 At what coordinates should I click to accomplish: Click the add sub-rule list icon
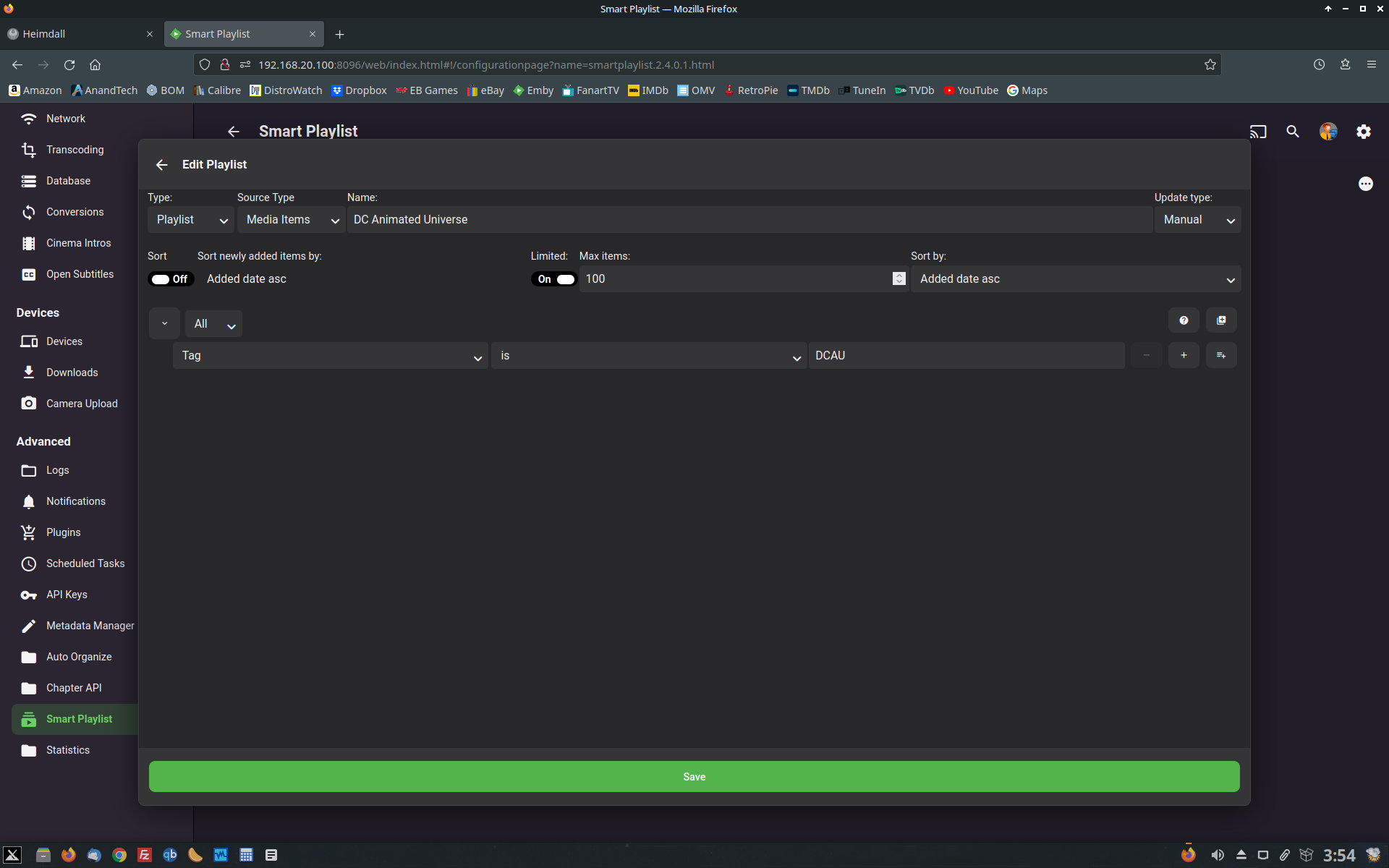pyautogui.click(x=1221, y=355)
